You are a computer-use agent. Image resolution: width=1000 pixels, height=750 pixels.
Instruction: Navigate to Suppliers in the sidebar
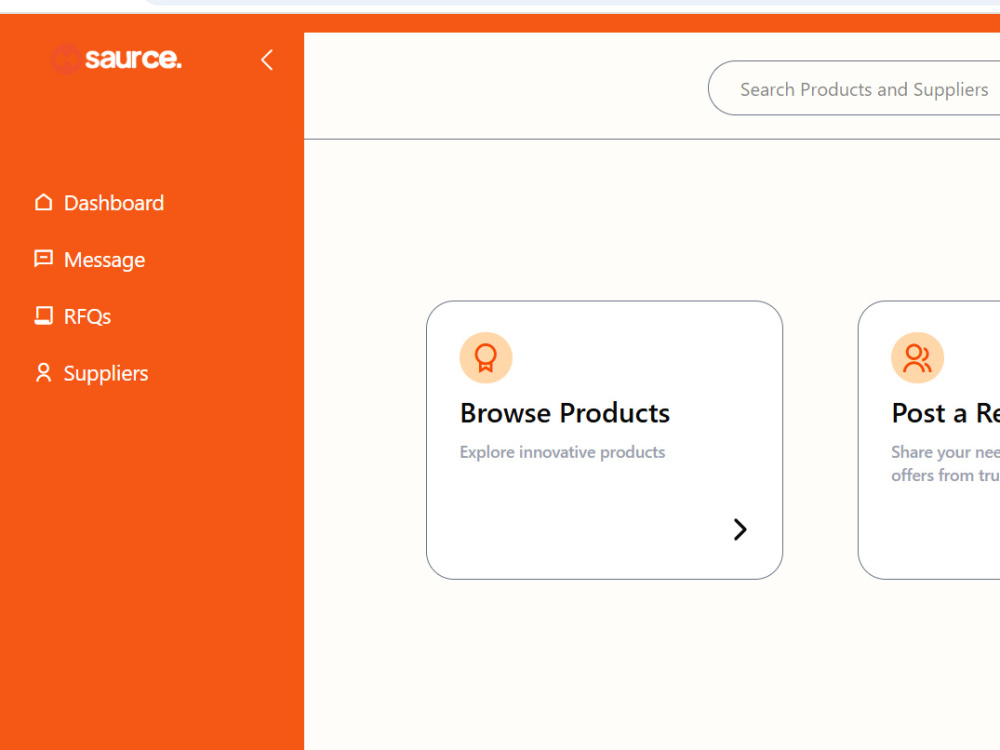pos(91,373)
